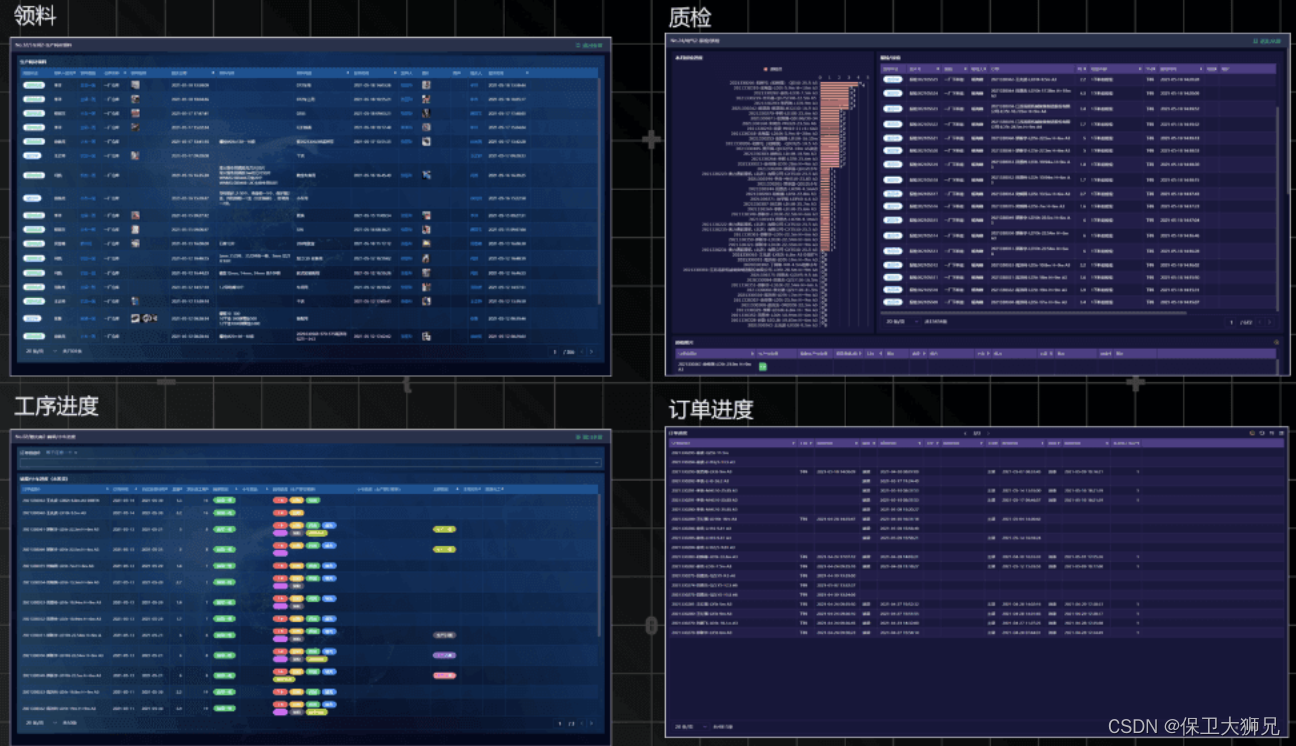Screen dimensions: 1296x746
Task: Open the green file icon in 质检 bottom table
Action: click(x=761, y=367)
